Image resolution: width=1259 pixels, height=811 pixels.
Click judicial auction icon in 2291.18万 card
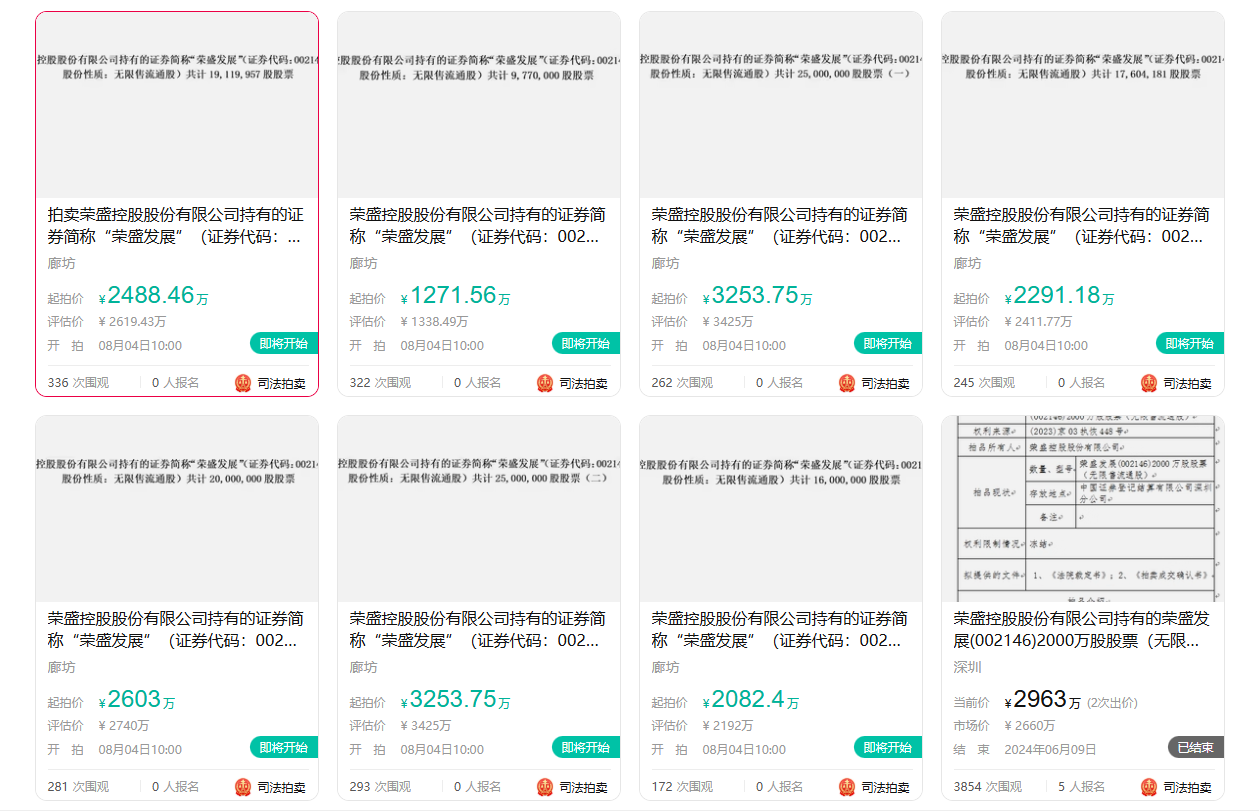(x=1149, y=383)
